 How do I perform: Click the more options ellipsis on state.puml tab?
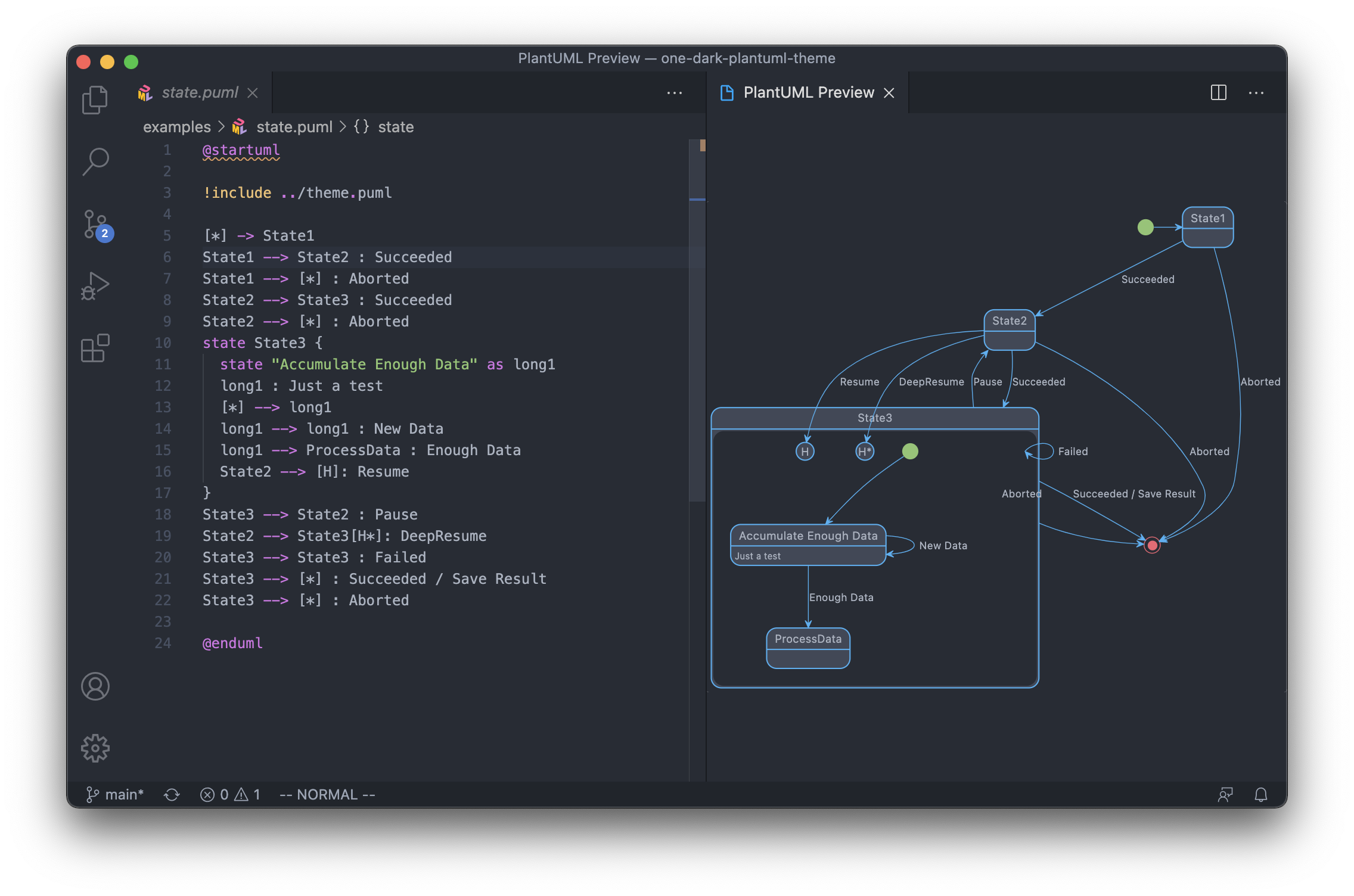point(675,93)
